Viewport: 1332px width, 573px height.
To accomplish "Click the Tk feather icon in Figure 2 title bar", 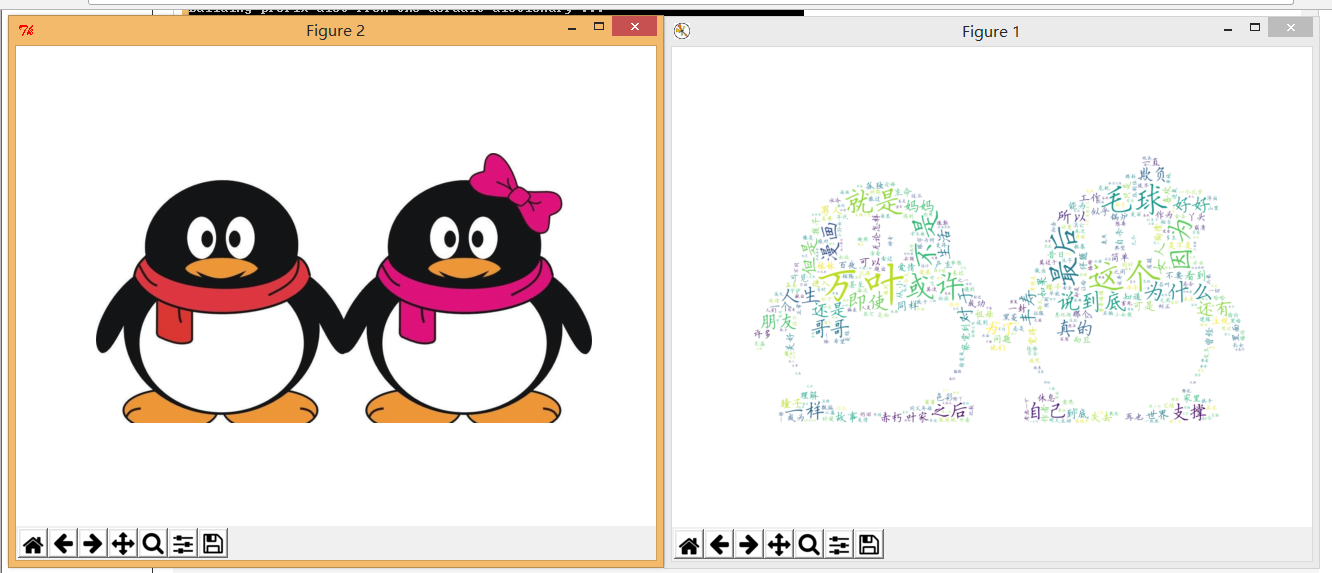I will pos(27,31).
